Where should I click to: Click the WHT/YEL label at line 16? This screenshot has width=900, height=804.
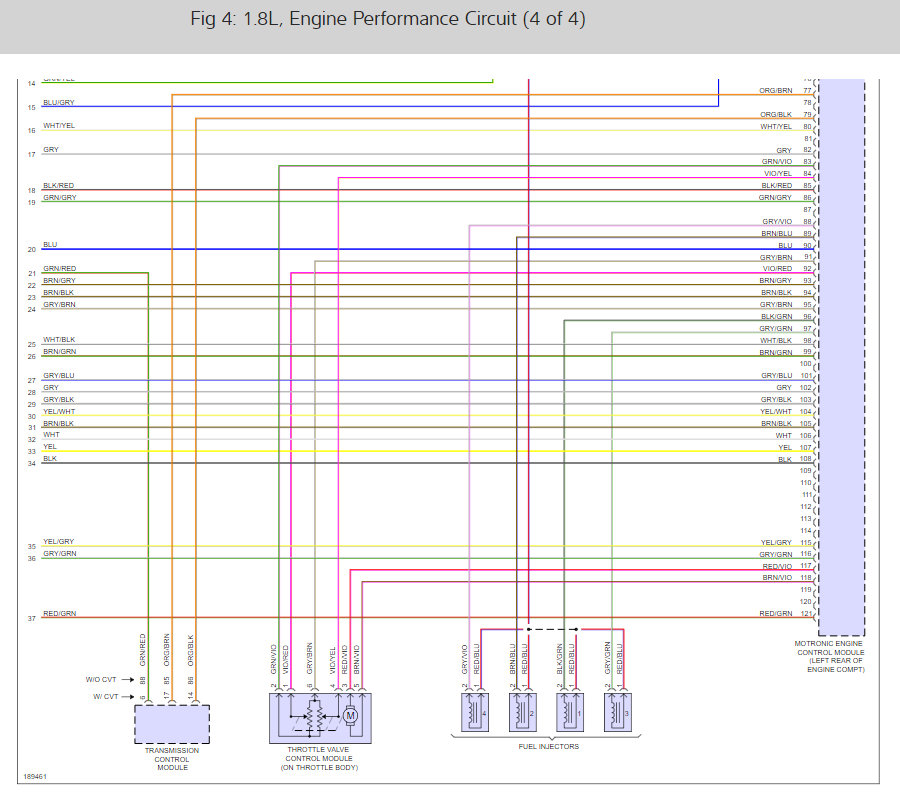(x=59, y=125)
